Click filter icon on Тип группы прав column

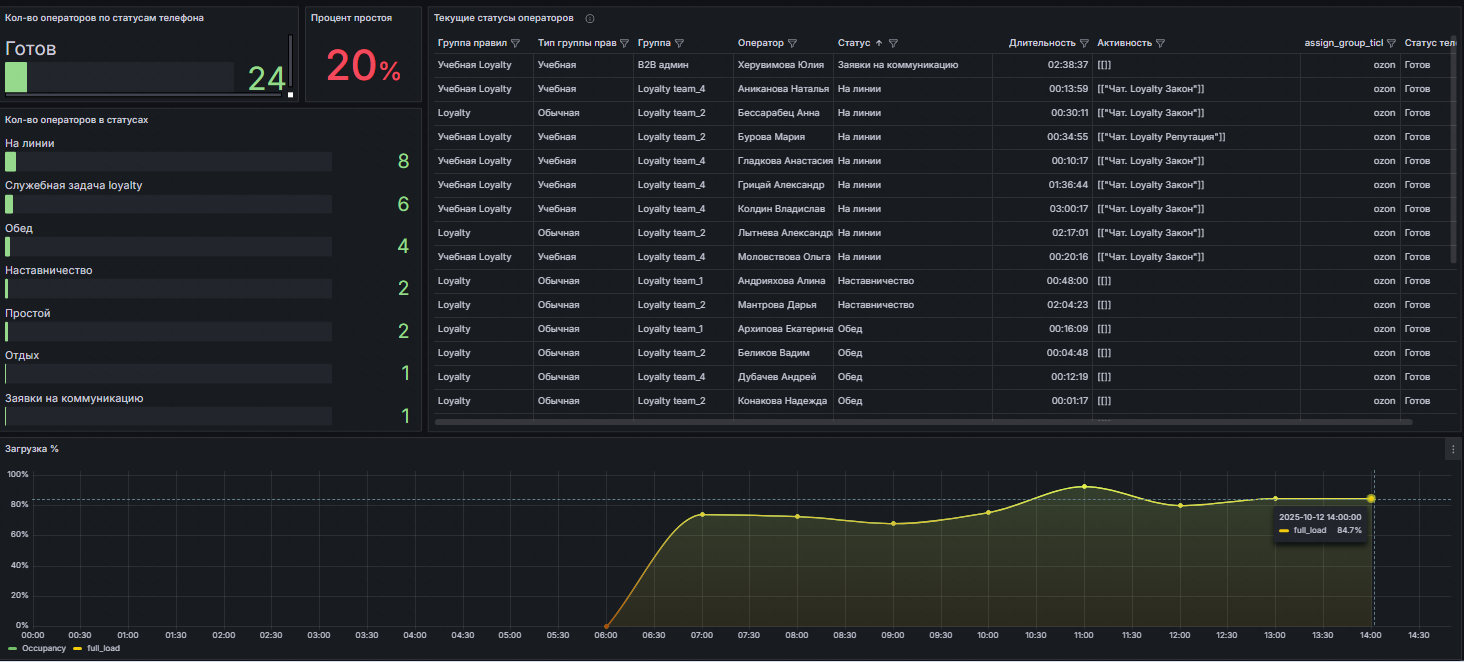click(x=624, y=44)
